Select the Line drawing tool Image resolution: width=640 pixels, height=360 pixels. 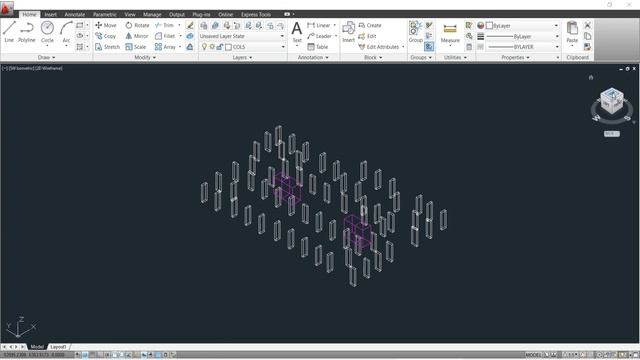[x=9, y=32]
